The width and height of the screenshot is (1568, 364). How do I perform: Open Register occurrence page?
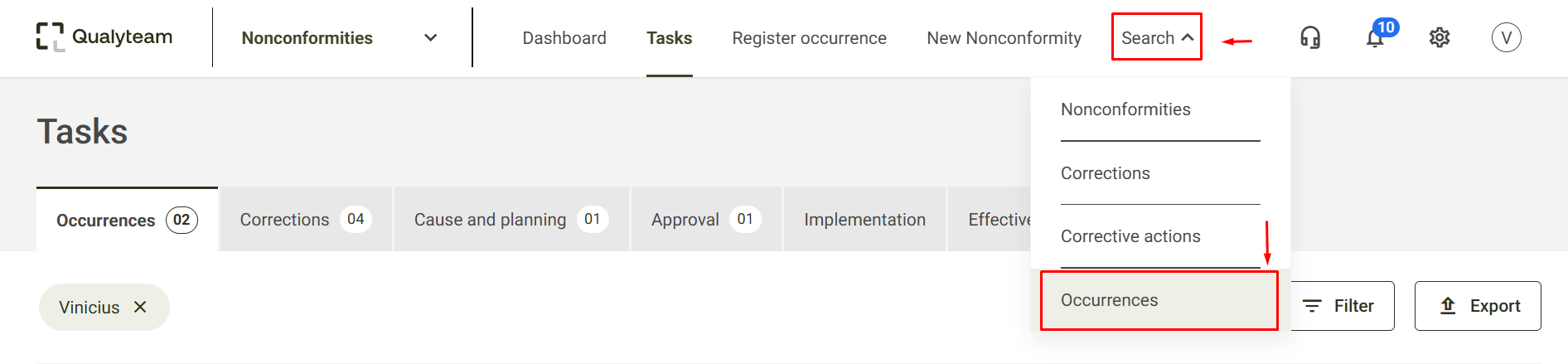point(809,38)
